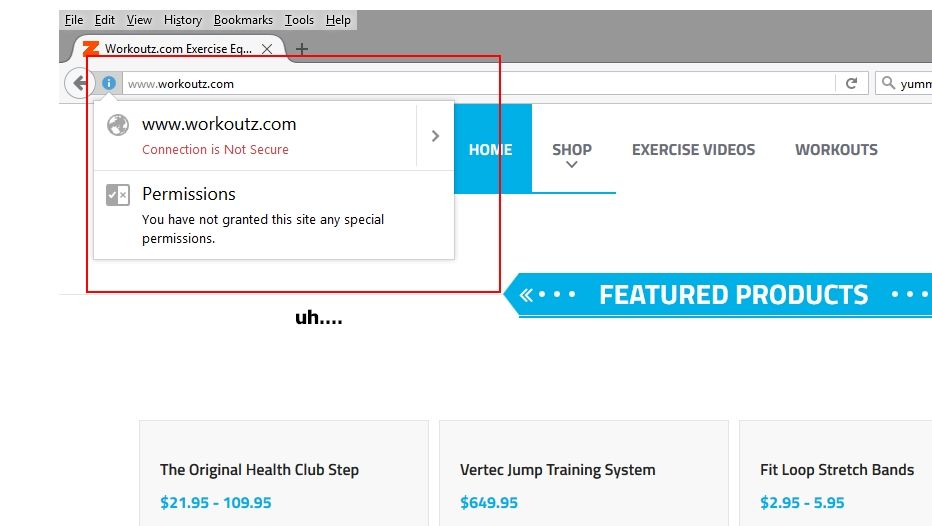The image size is (932, 526).
Task: Click the Connection is Not Secure text
Action: pos(215,150)
